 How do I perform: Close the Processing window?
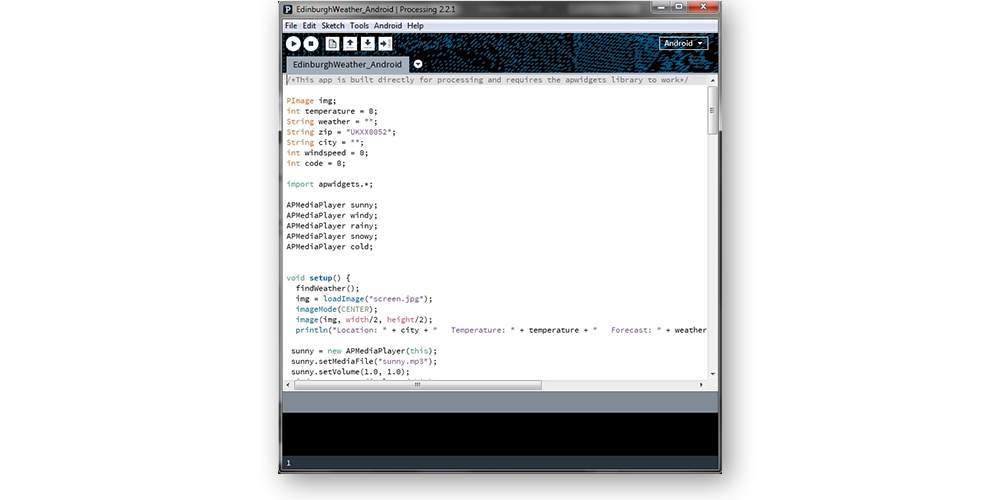(703, 6)
